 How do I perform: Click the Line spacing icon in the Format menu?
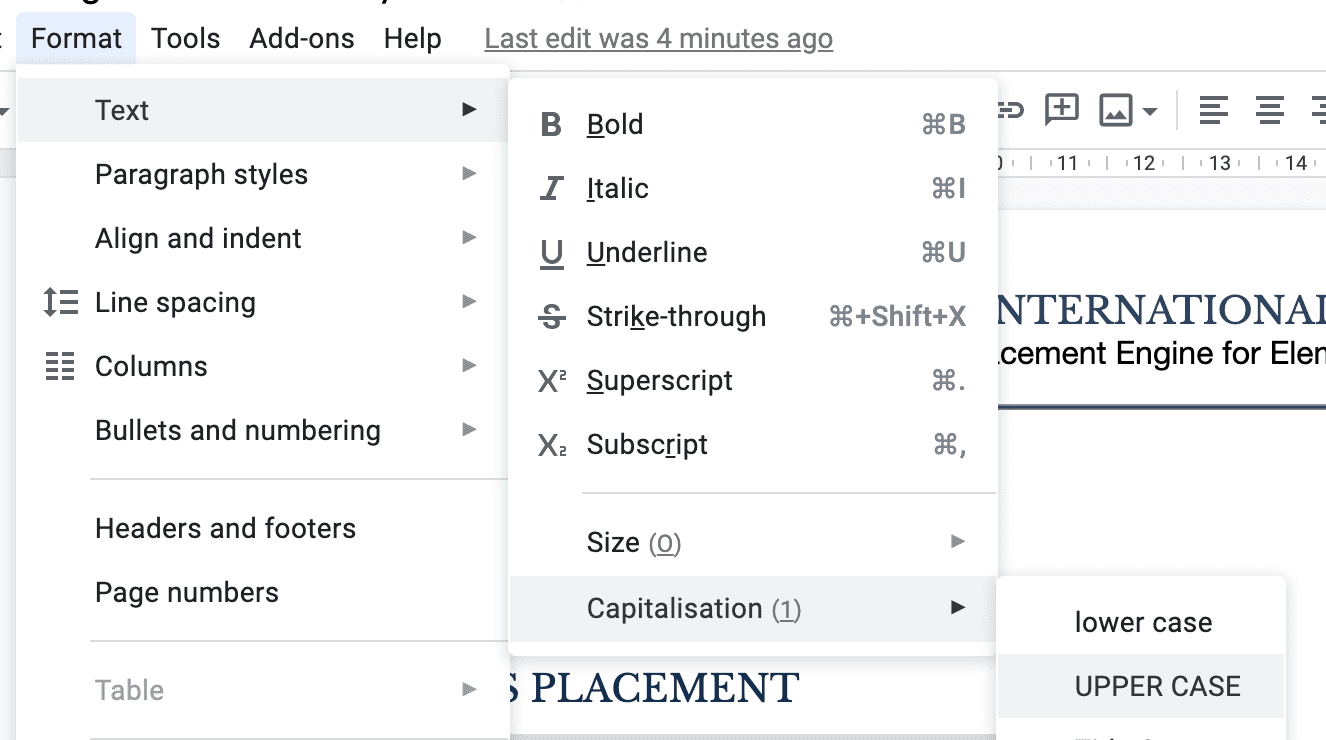coord(60,302)
